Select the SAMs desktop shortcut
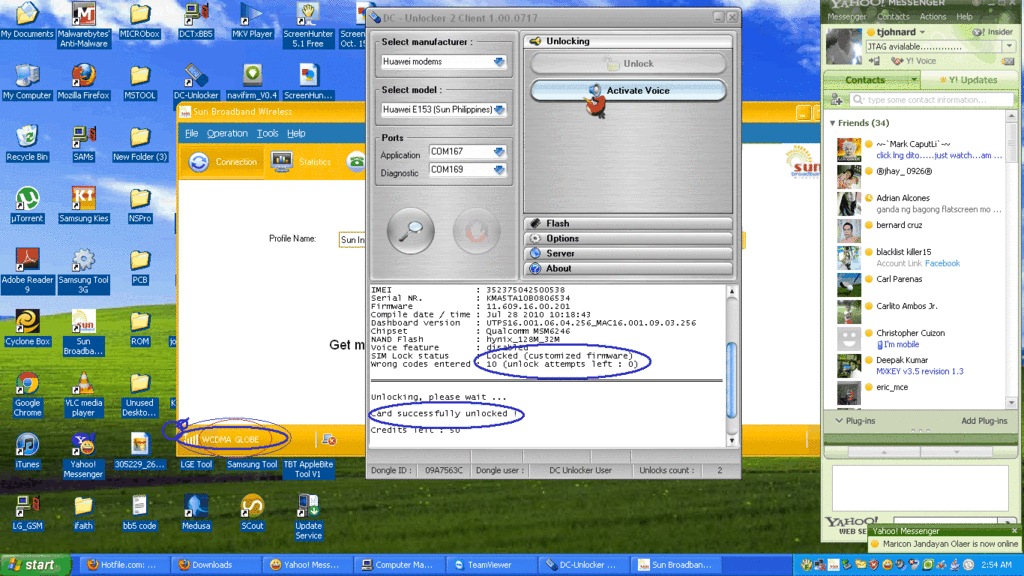The height and width of the screenshot is (576, 1024). (84, 144)
